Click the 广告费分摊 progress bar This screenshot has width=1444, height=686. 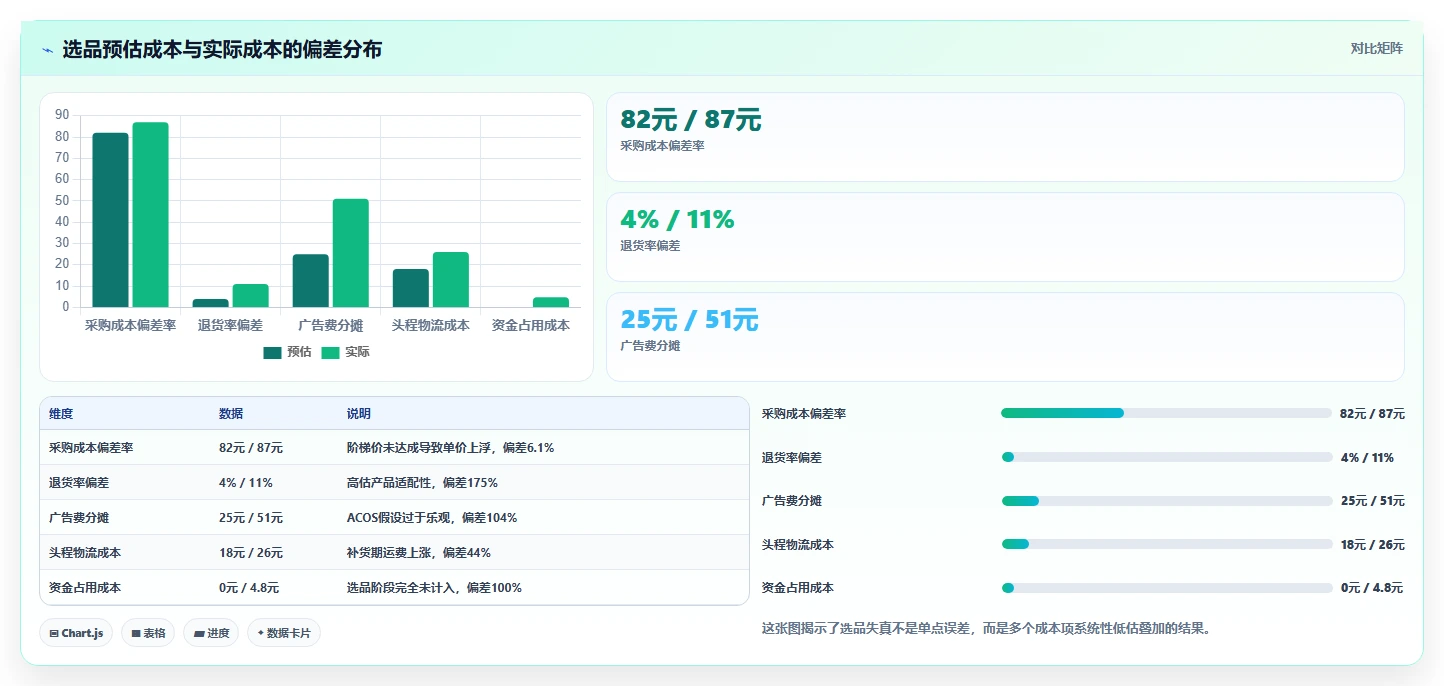1166,500
